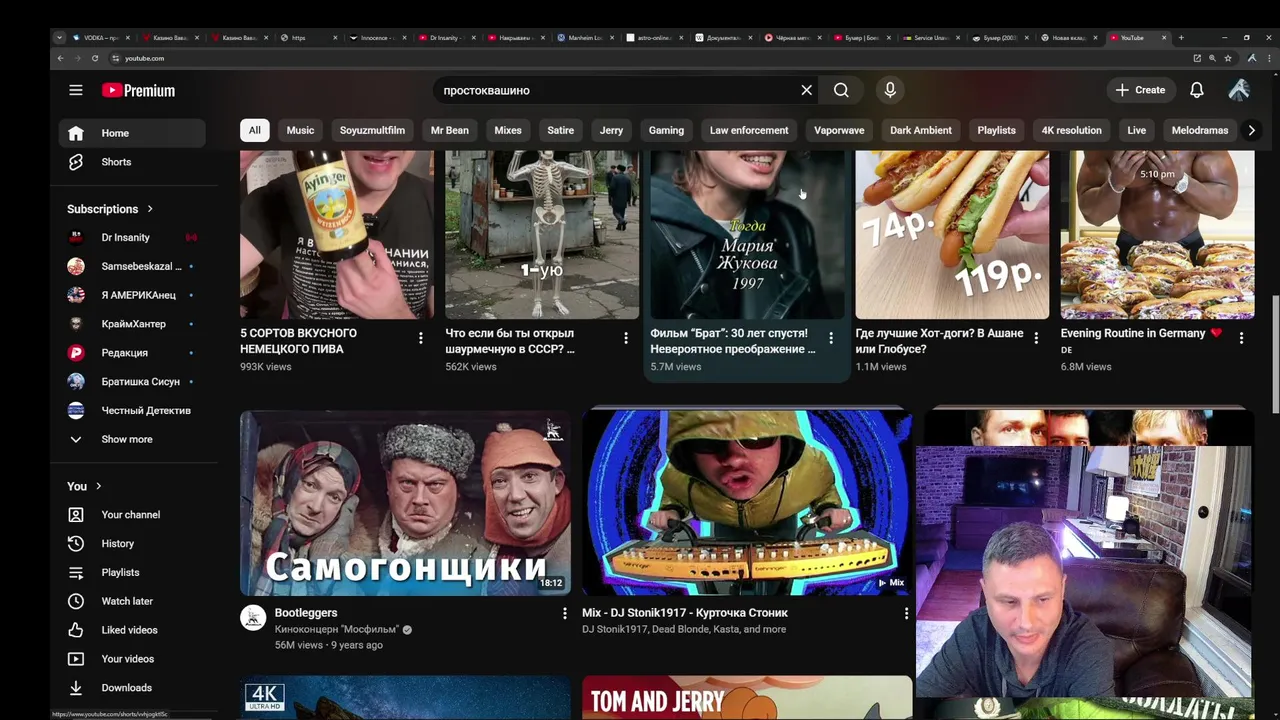The image size is (1280, 720).
Task: Open options for Evening Routine in Germany
Action: pos(1241,338)
